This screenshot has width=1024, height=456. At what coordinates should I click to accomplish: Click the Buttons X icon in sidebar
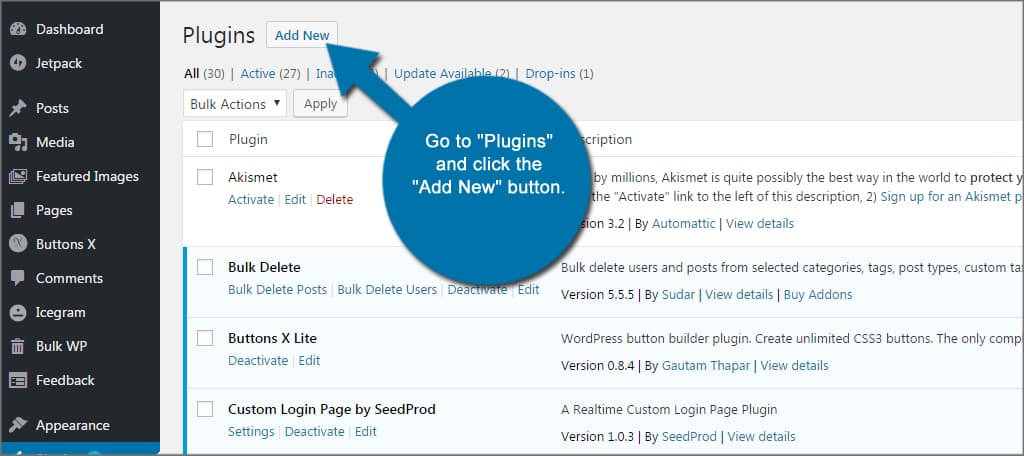[18, 244]
